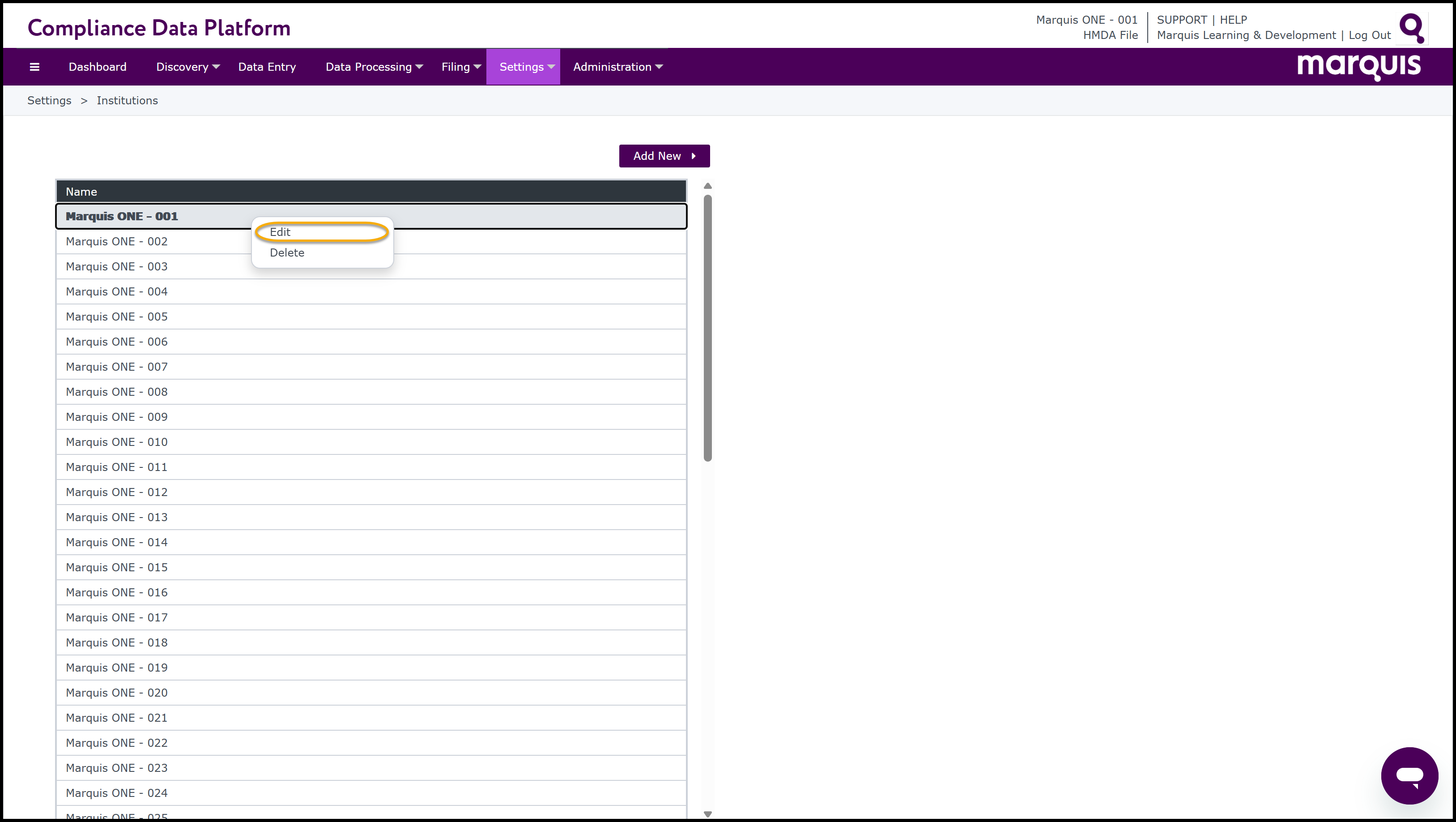Open the SUPPORT link
Viewport: 1456px width, 822px height.
tap(1182, 20)
